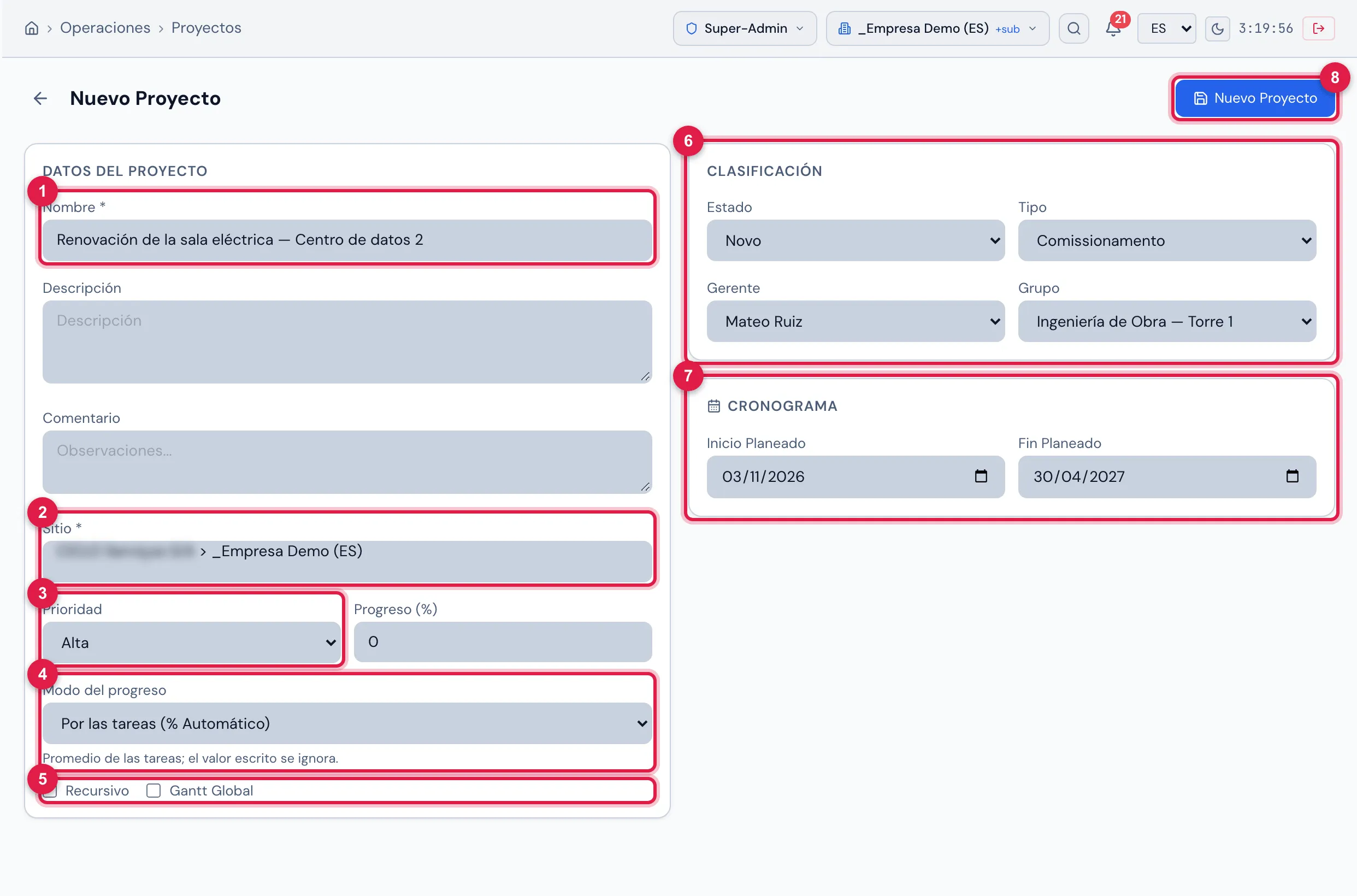The width and height of the screenshot is (1357, 896).
Task: Click the Progreso (%) input field
Action: [x=503, y=642]
